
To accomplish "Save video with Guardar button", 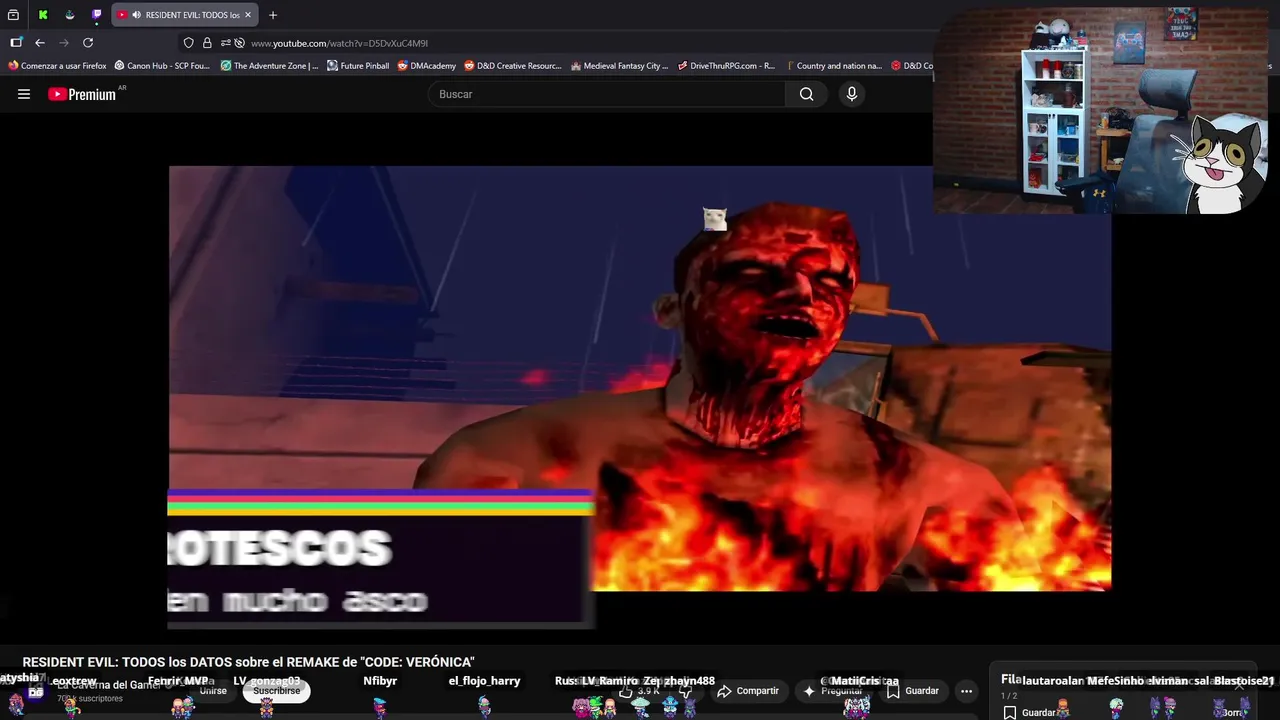I will click(x=913, y=691).
